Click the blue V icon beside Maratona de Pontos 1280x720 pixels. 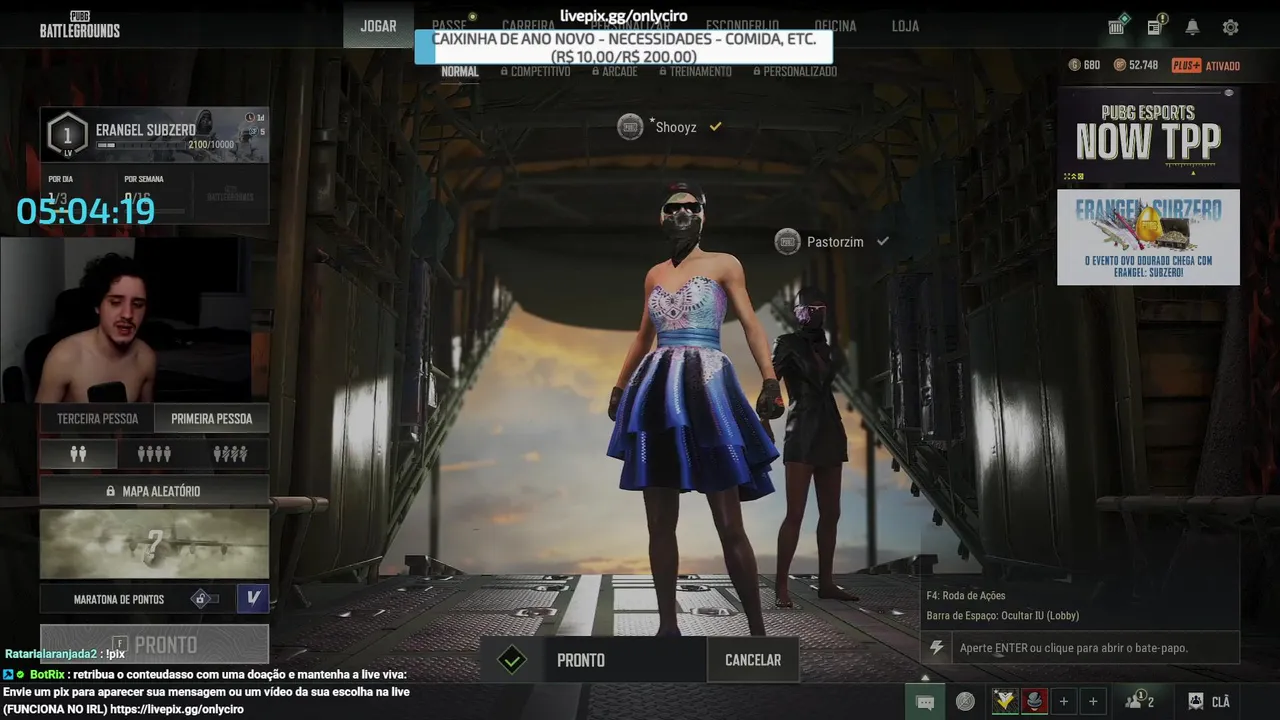253,598
